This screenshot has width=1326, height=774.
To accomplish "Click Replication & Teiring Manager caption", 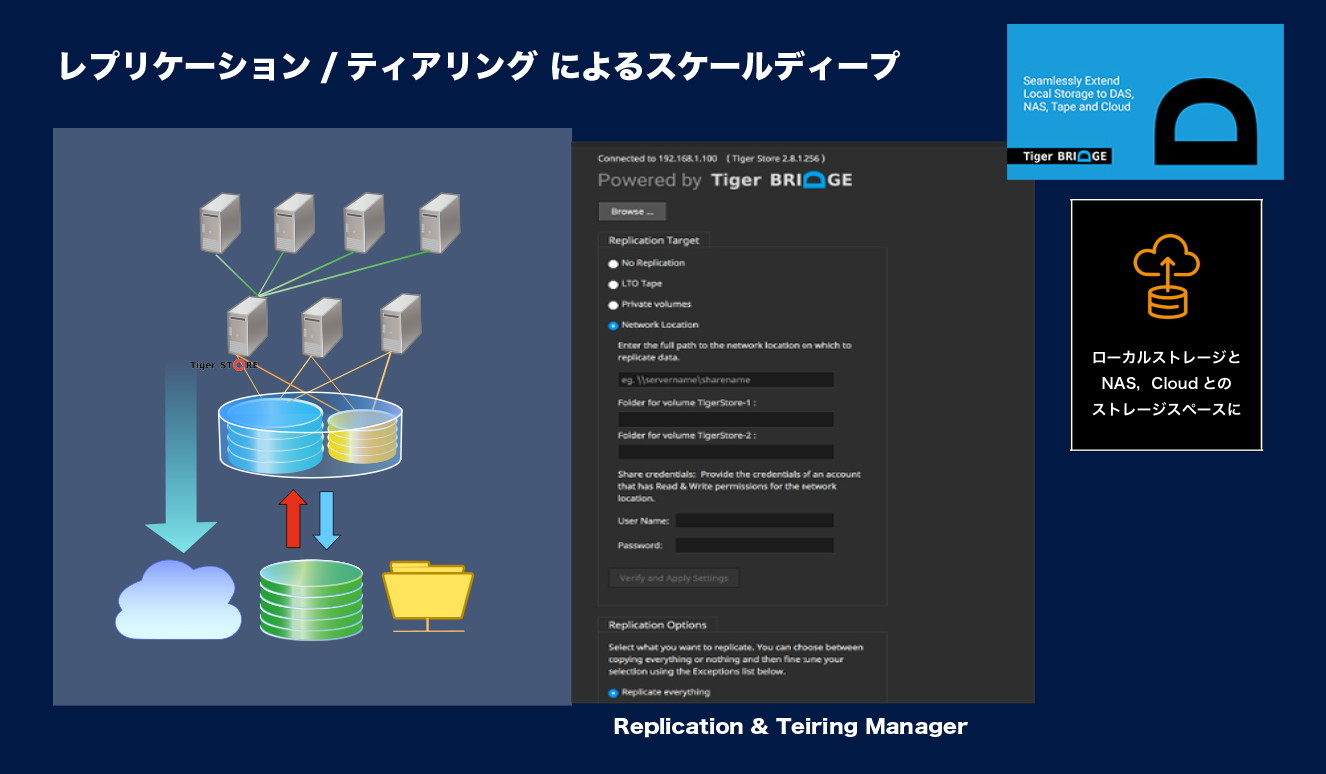I will 790,727.
